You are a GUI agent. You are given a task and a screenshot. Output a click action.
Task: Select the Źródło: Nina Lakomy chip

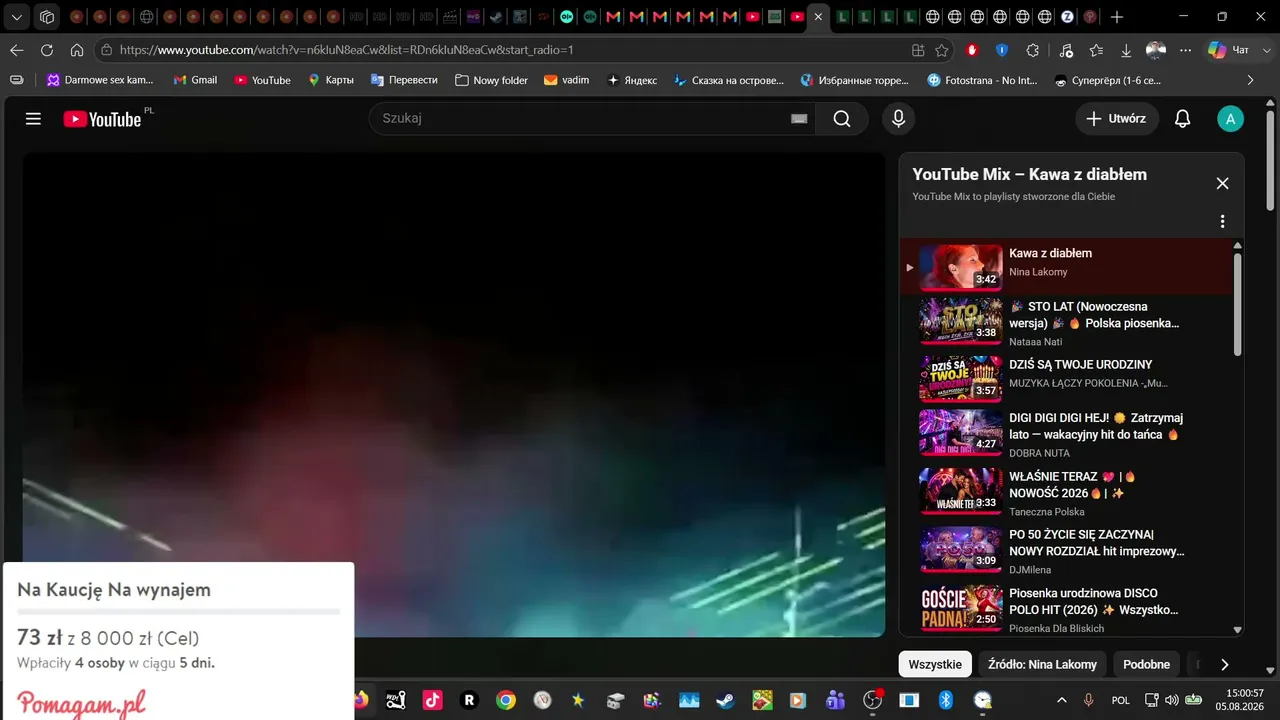[1042, 664]
